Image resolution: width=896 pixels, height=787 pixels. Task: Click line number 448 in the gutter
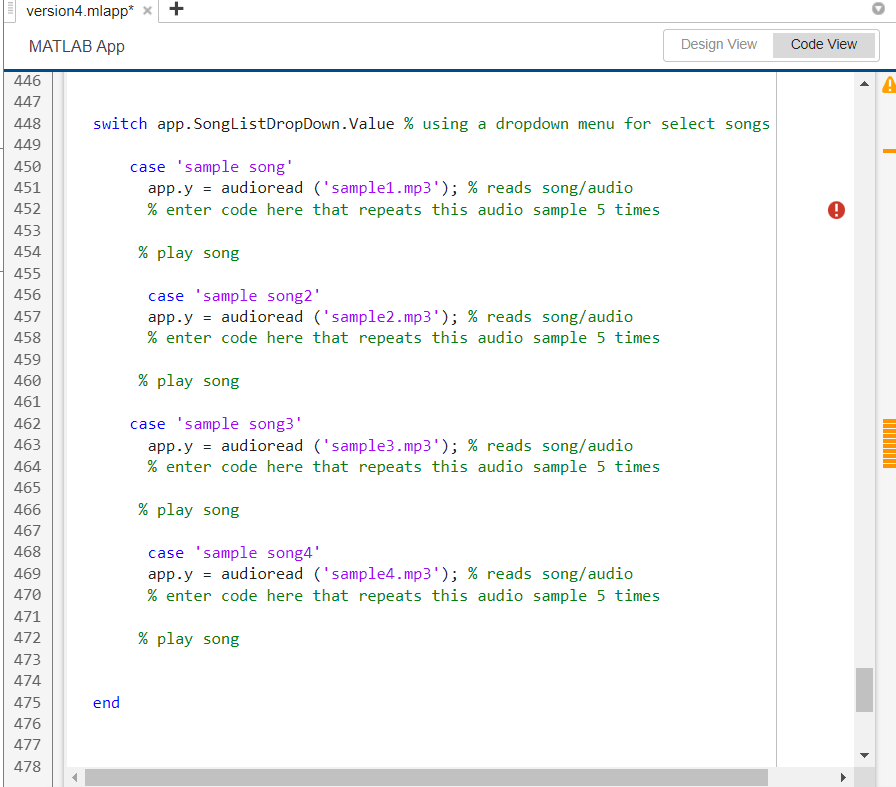pos(27,123)
